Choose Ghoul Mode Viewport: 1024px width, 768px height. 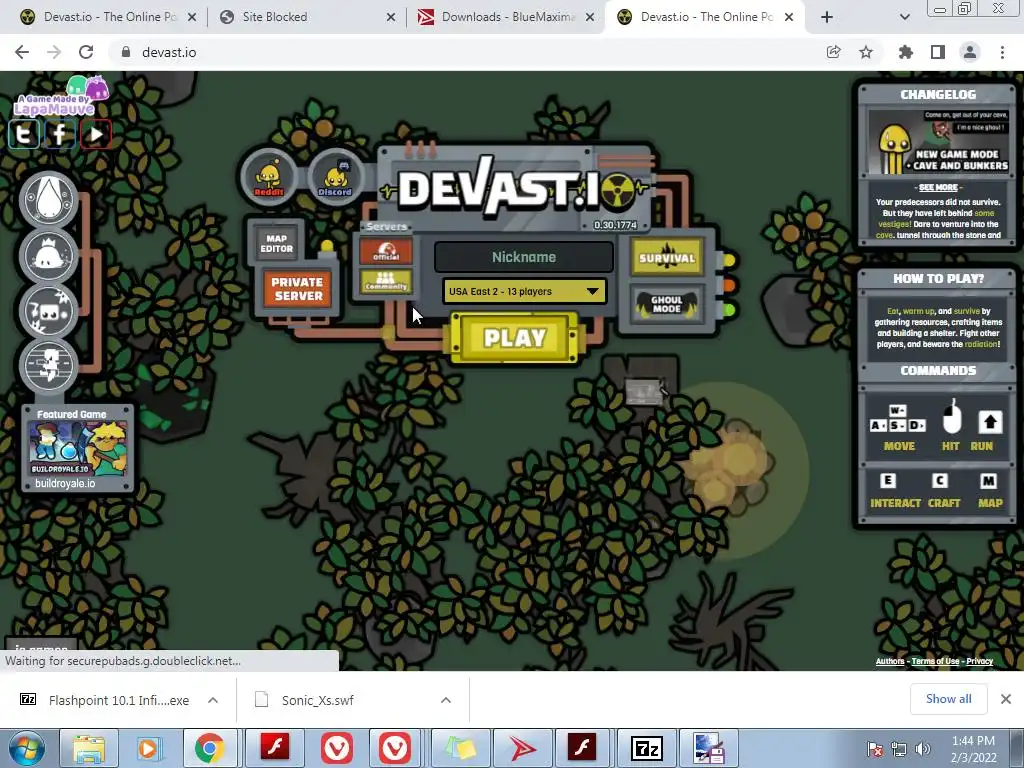click(x=667, y=304)
